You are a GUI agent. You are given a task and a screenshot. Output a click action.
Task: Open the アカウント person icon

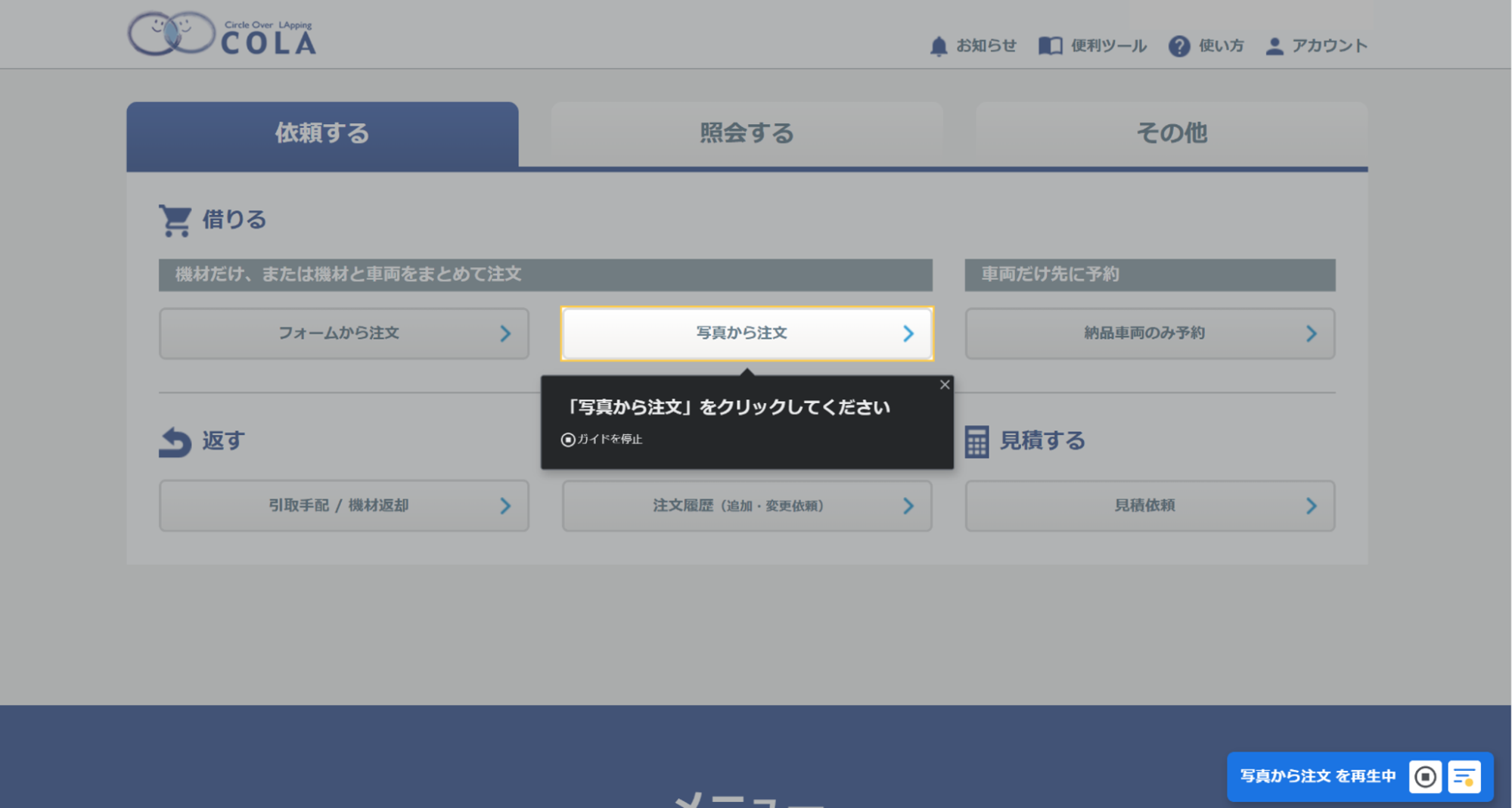1274,45
